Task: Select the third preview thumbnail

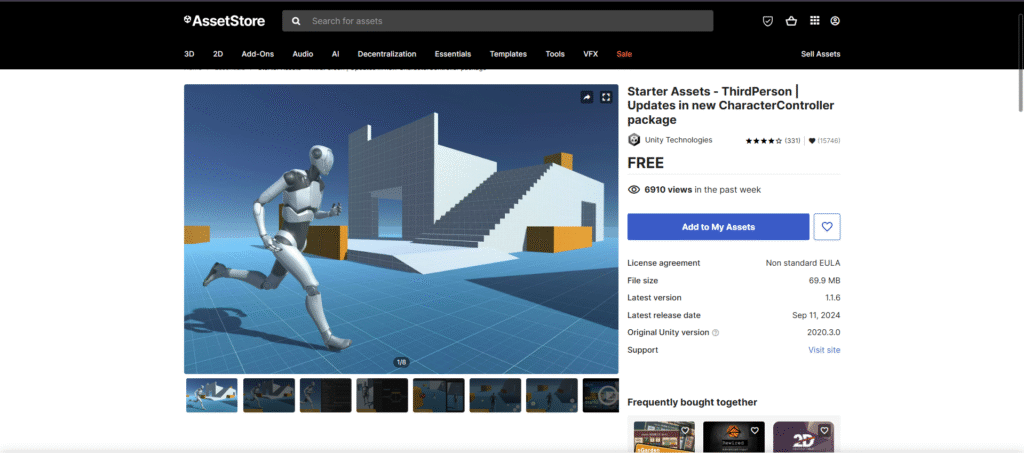Action: [x=325, y=395]
